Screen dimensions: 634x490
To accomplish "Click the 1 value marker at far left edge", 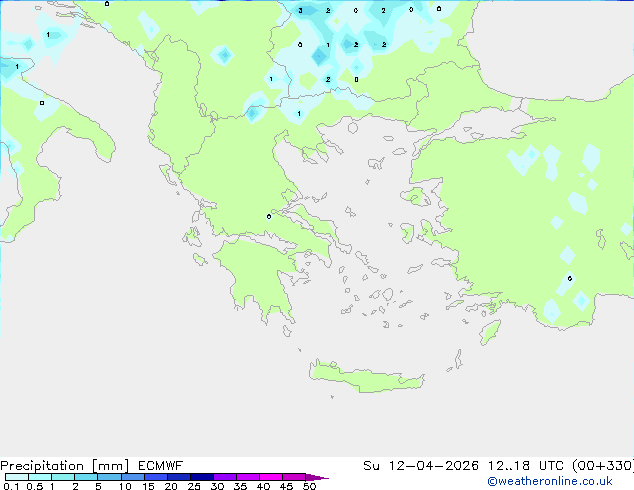I will [x=17, y=66].
